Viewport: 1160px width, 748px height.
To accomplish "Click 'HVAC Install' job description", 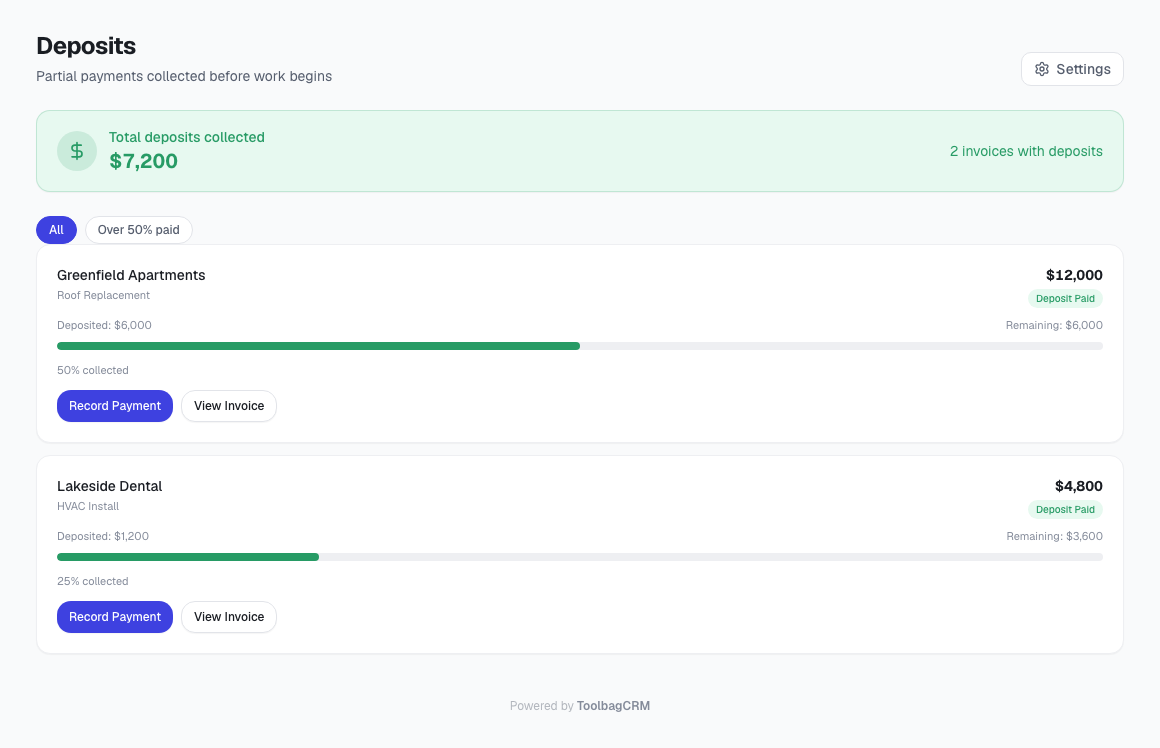I will [88, 507].
